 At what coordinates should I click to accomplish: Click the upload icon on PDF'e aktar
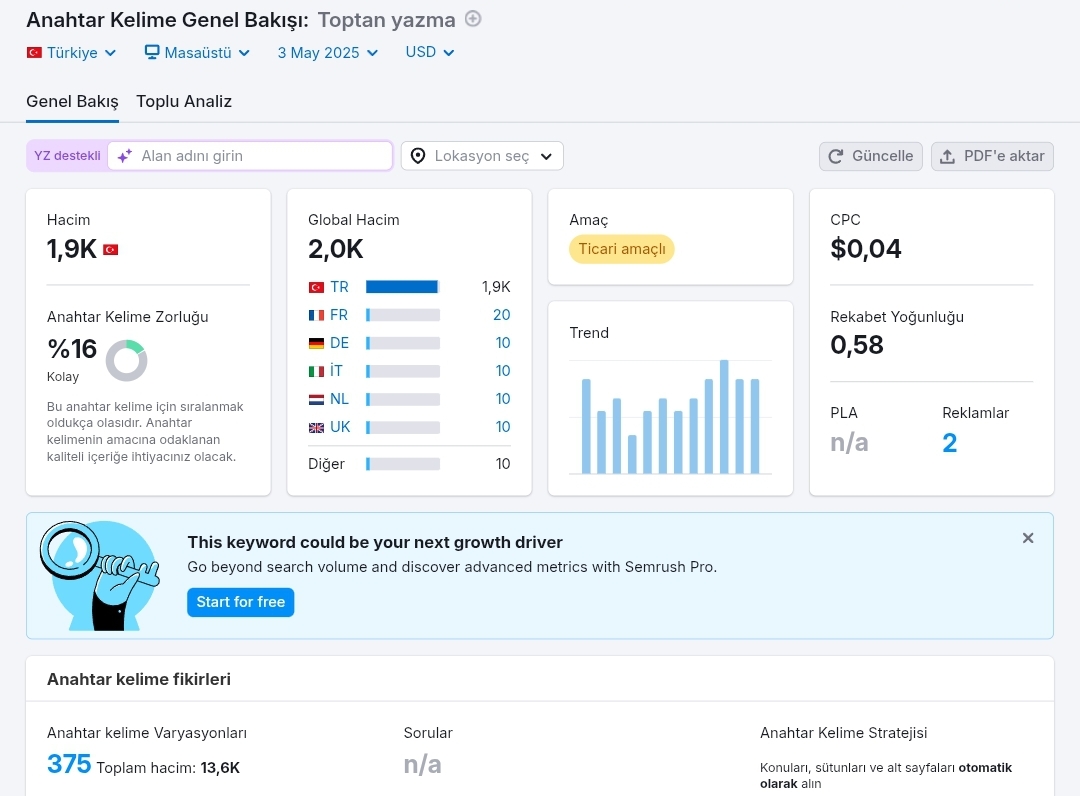948,156
